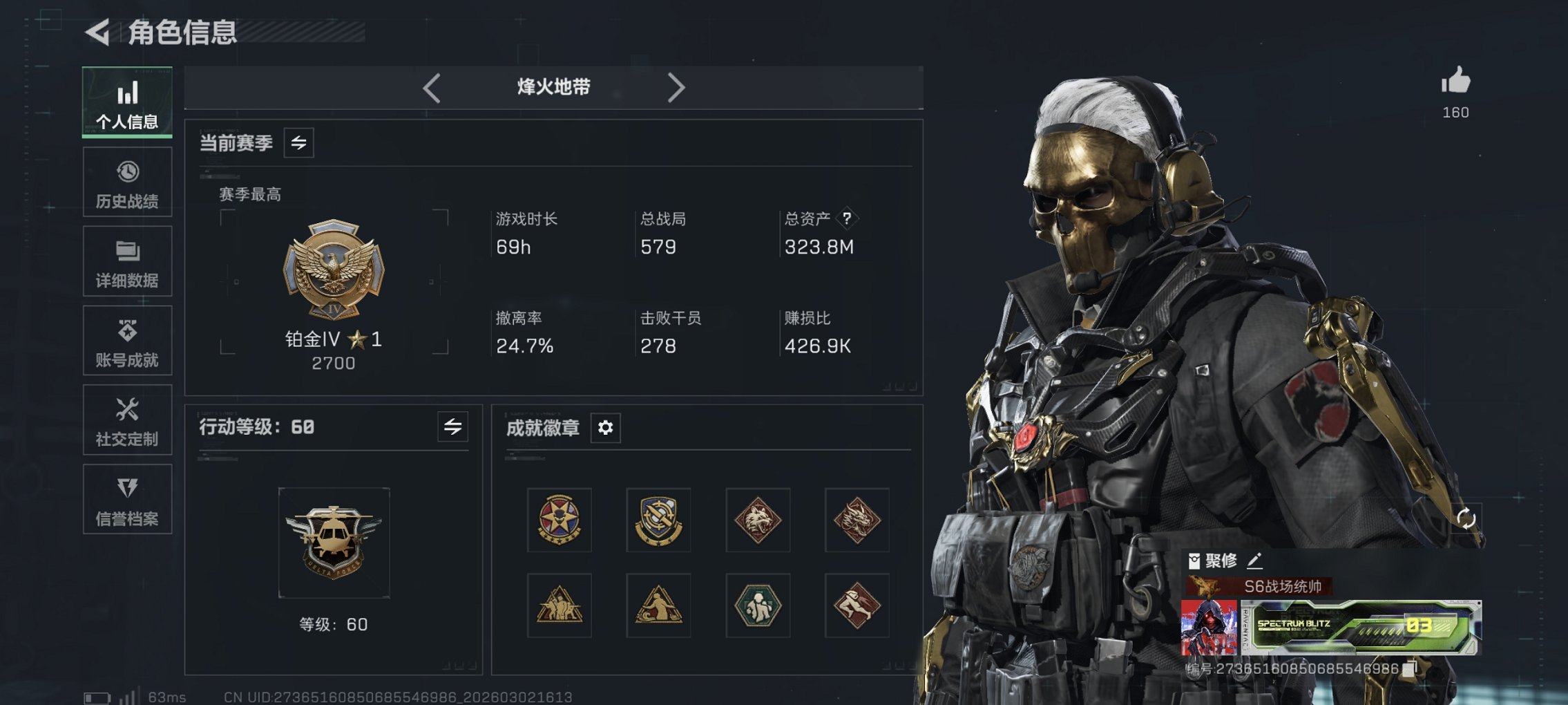This screenshot has height=705, width=1568.
Task: Edit nickname 聚修 with pencil icon
Action: click(x=1255, y=560)
